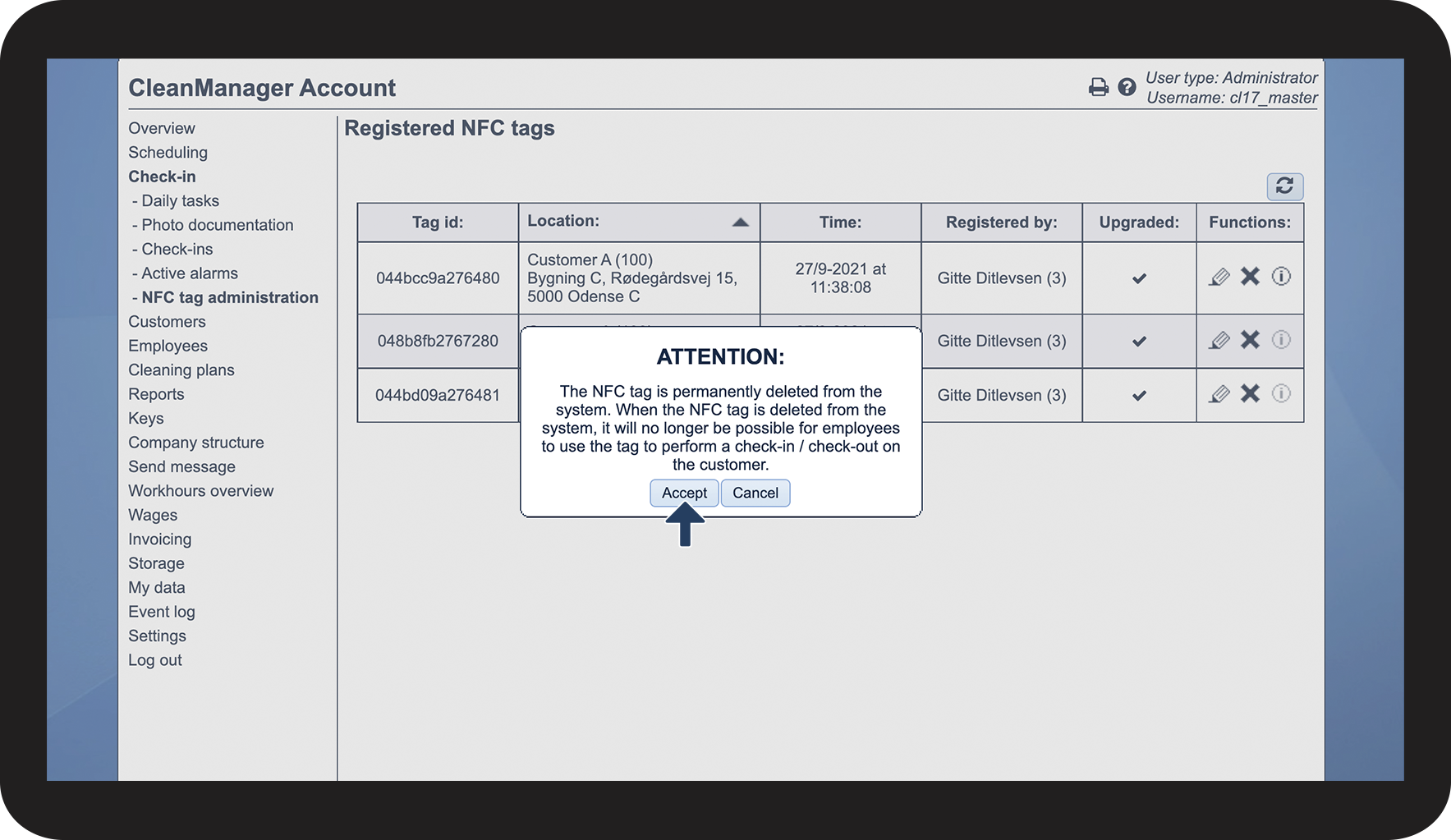Sort table by Tag id column header
Image resolution: width=1451 pixels, height=840 pixels.
pos(438,223)
